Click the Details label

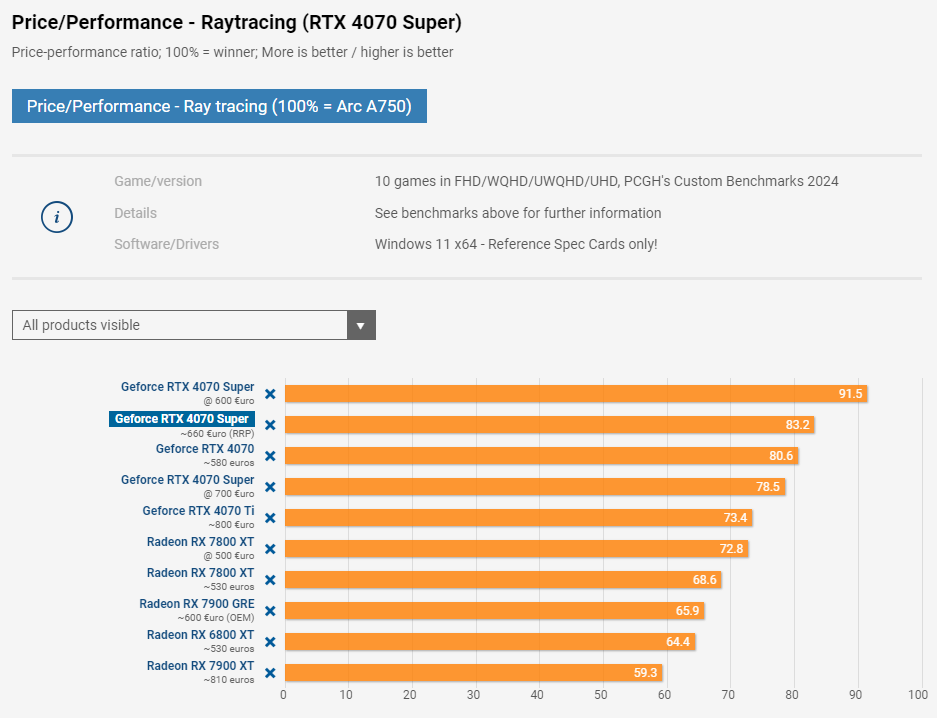pyautogui.click(x=135, y=213)
